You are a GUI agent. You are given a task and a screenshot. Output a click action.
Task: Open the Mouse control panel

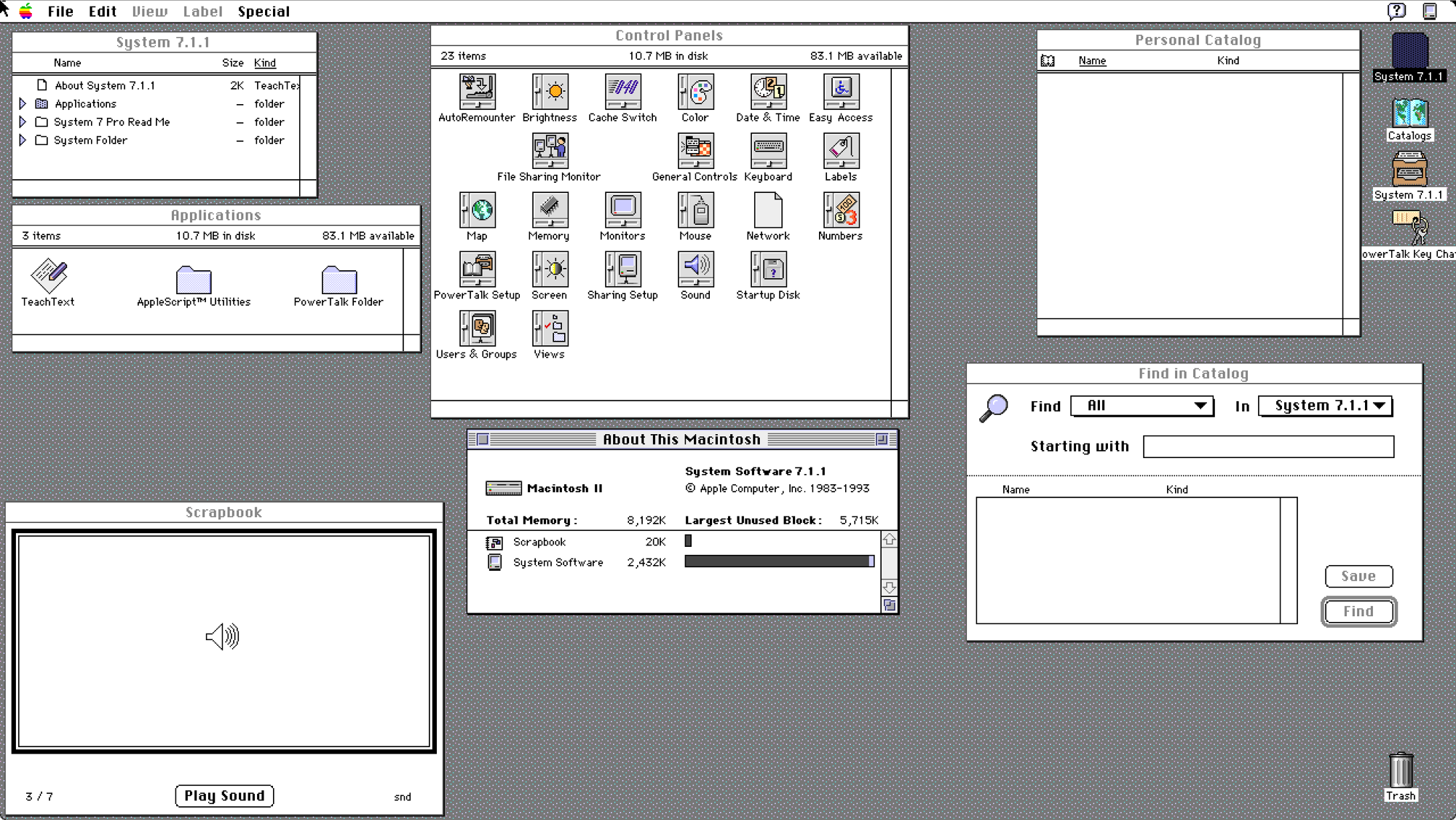[x=695, y=210]
